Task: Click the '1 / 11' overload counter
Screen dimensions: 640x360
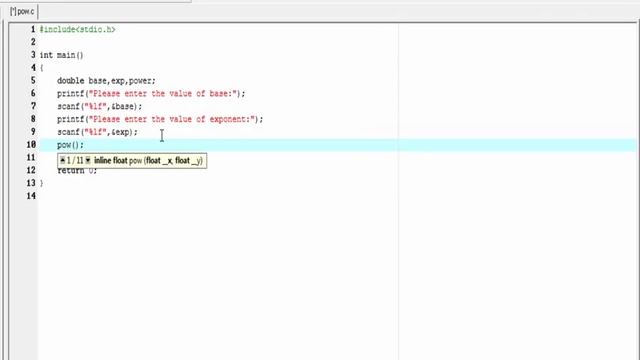Action: [x=75, y=160]
